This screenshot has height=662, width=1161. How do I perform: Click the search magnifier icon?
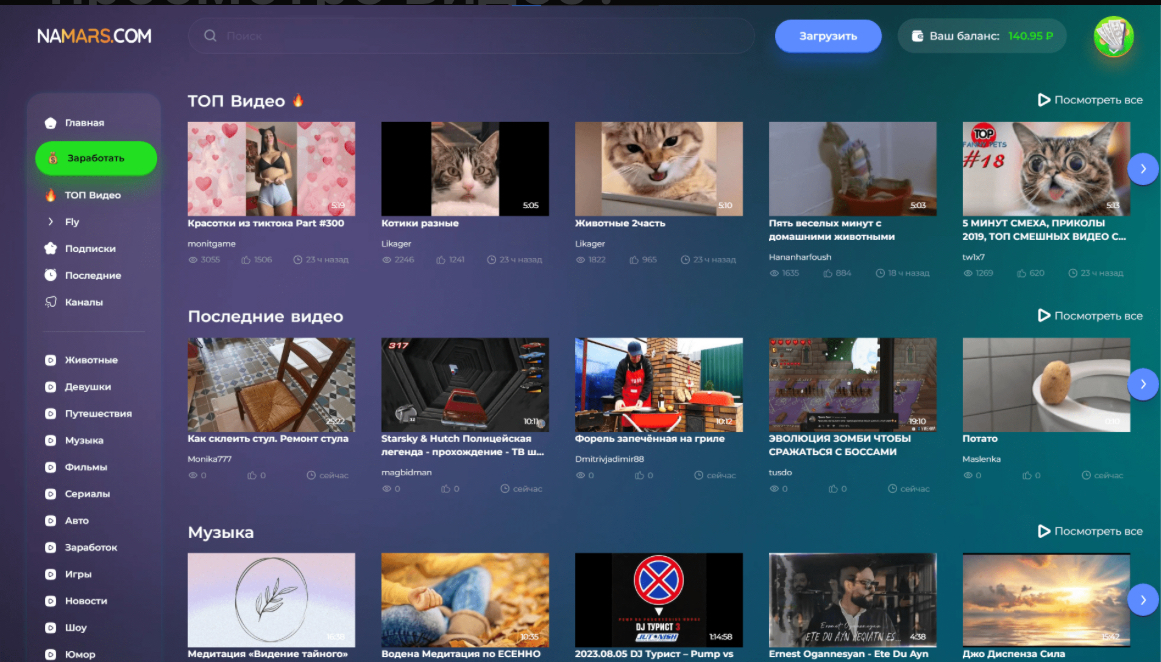point(210,36)
